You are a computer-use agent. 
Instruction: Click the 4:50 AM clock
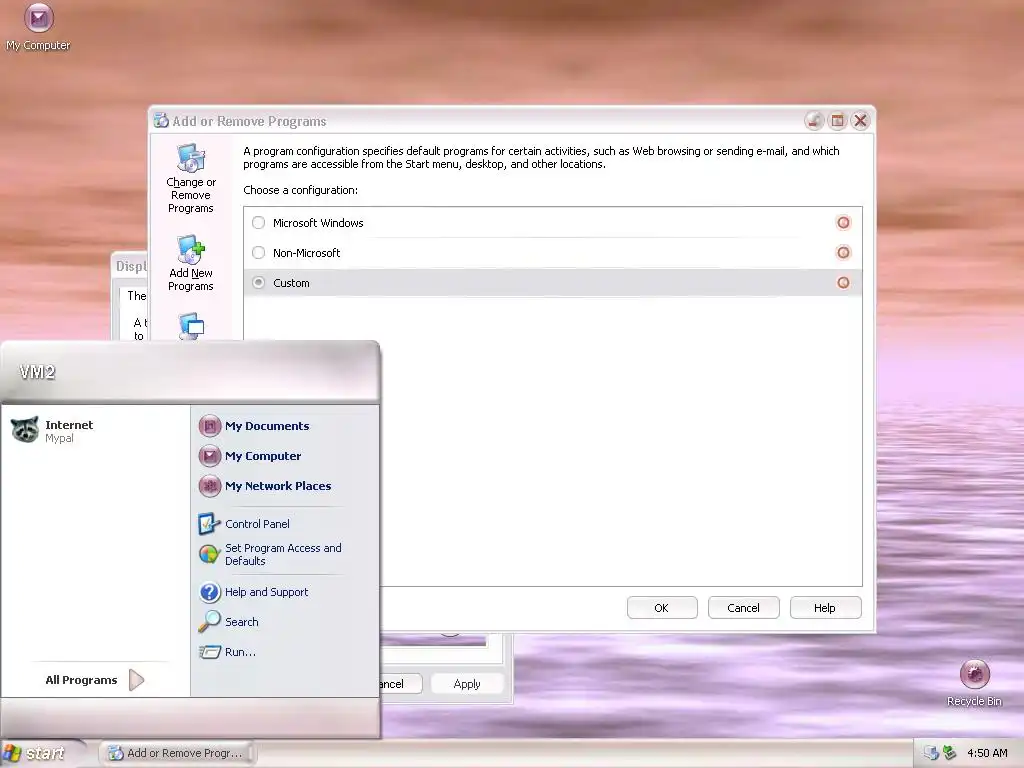coord(987,753)
